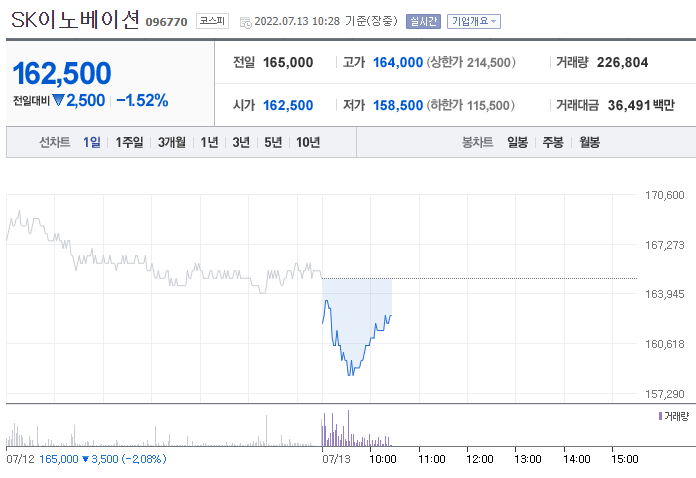The height and width of the screenshot is (478, 696).
Task: Switch to the 일봉 candle chart
Action: (x=518, y=142)
